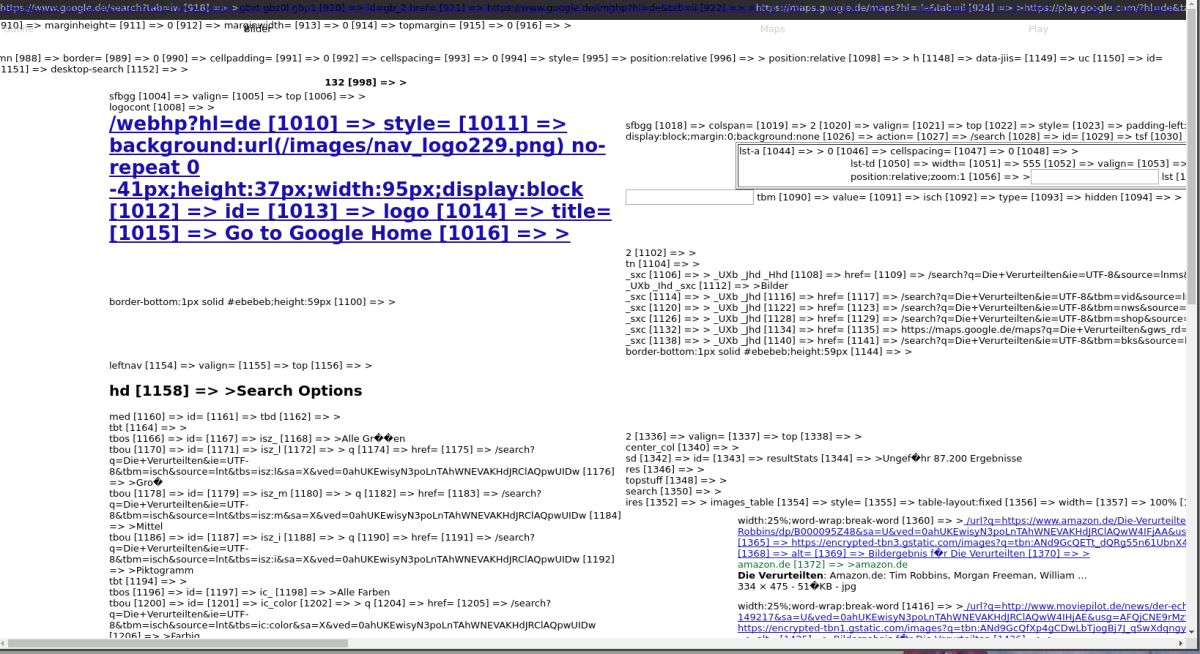Viewport: 1200px width, 654px height.
Task: Click the horizontal scrollbar right arrow
Action: [1179, 643]
